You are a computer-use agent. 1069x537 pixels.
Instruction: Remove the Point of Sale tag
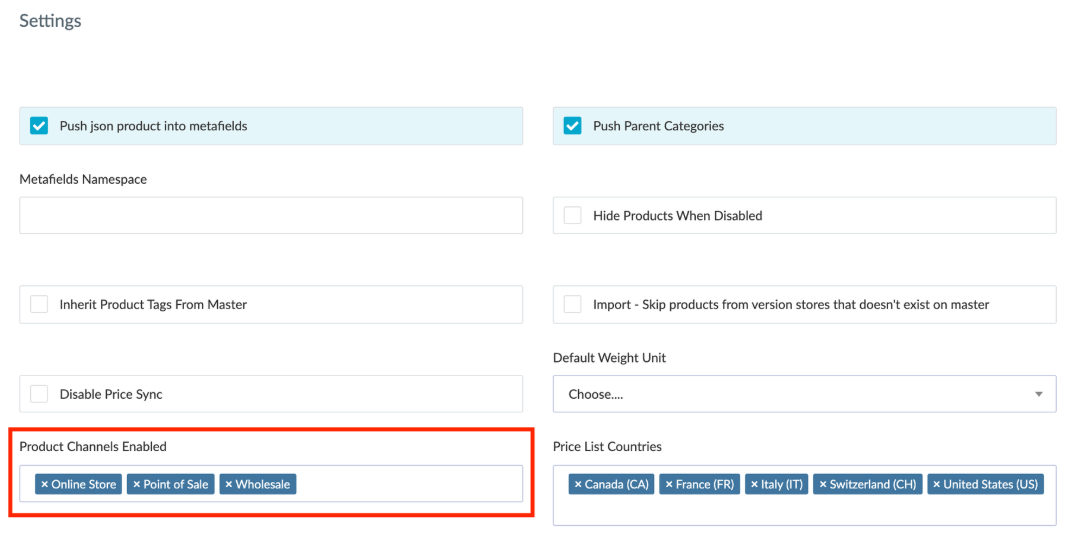pos(137,485)
